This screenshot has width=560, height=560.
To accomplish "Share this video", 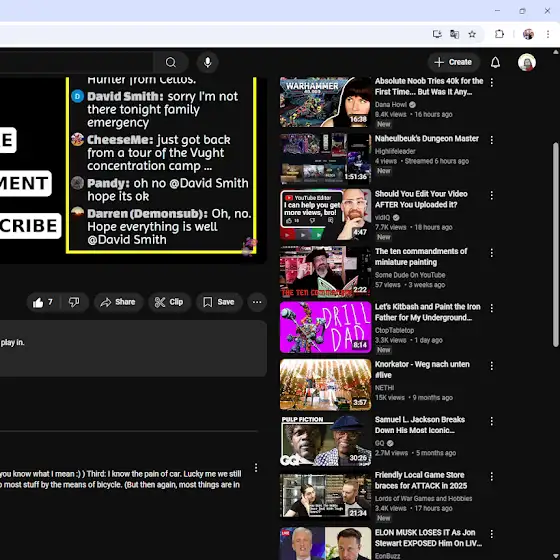I will click(119, 302).
